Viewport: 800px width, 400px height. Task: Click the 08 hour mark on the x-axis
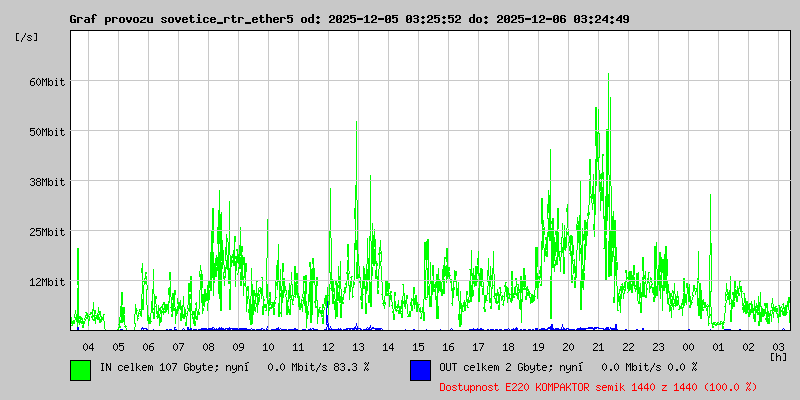208,346
